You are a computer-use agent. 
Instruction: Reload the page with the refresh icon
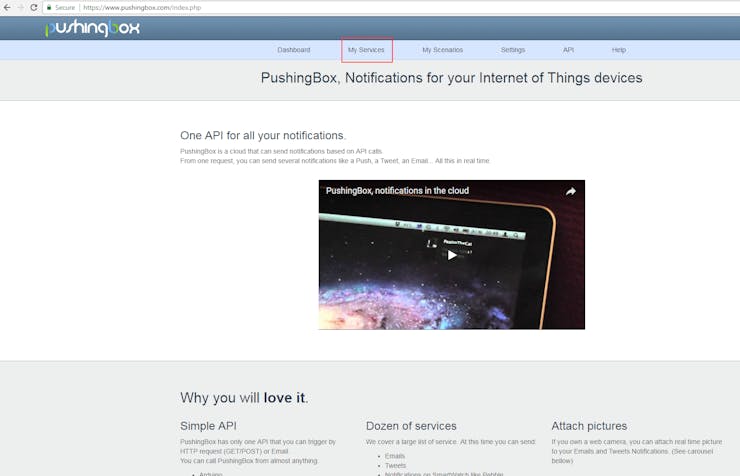(x=34, y=8)
